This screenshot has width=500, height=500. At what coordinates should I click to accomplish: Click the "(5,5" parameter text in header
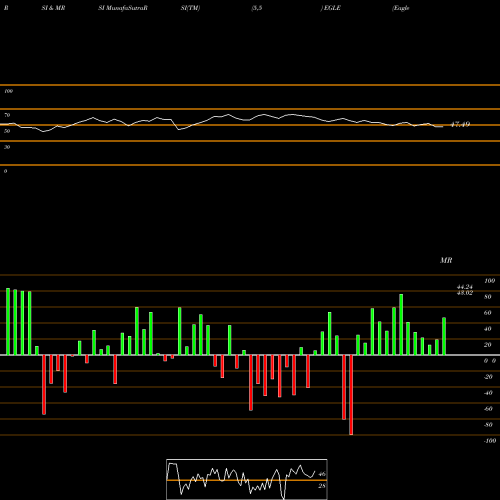257,8
